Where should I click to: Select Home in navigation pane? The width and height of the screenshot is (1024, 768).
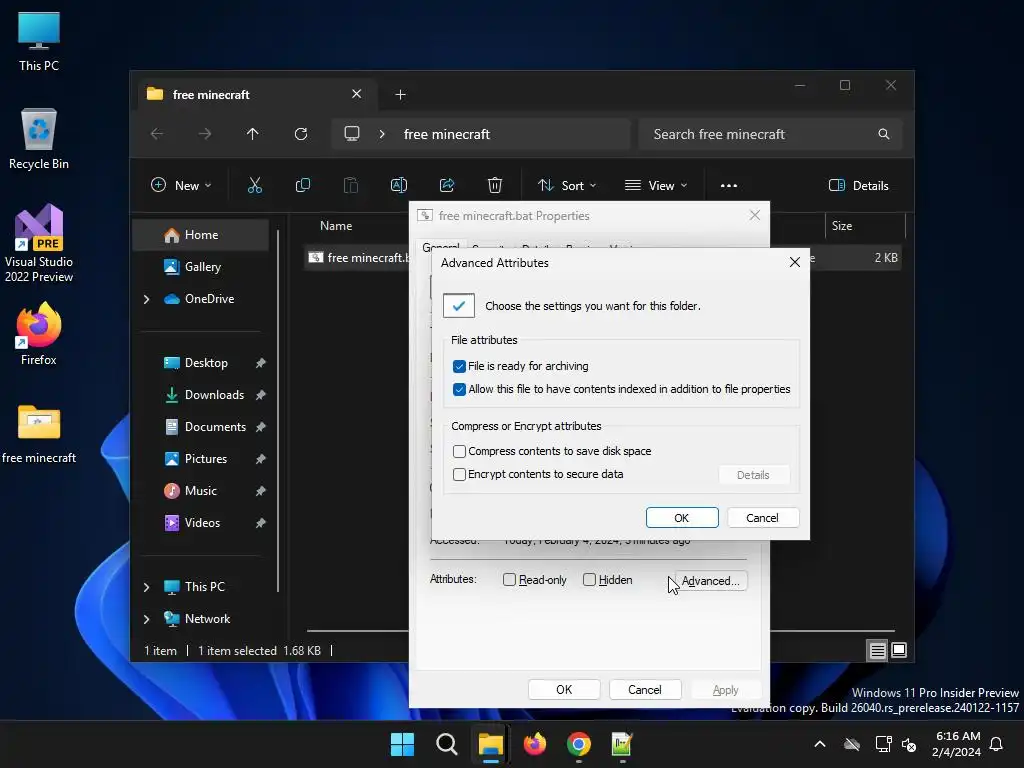pos(200,235)
